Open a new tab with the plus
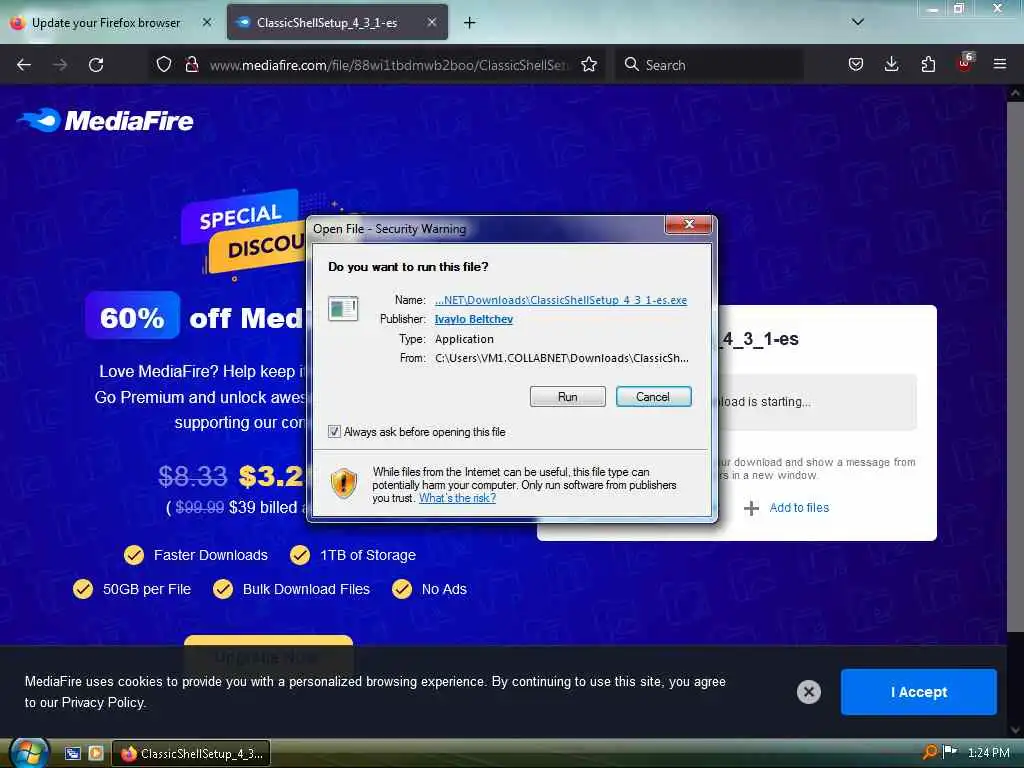Screen dimensions: 1024x768 pos(470,23)
